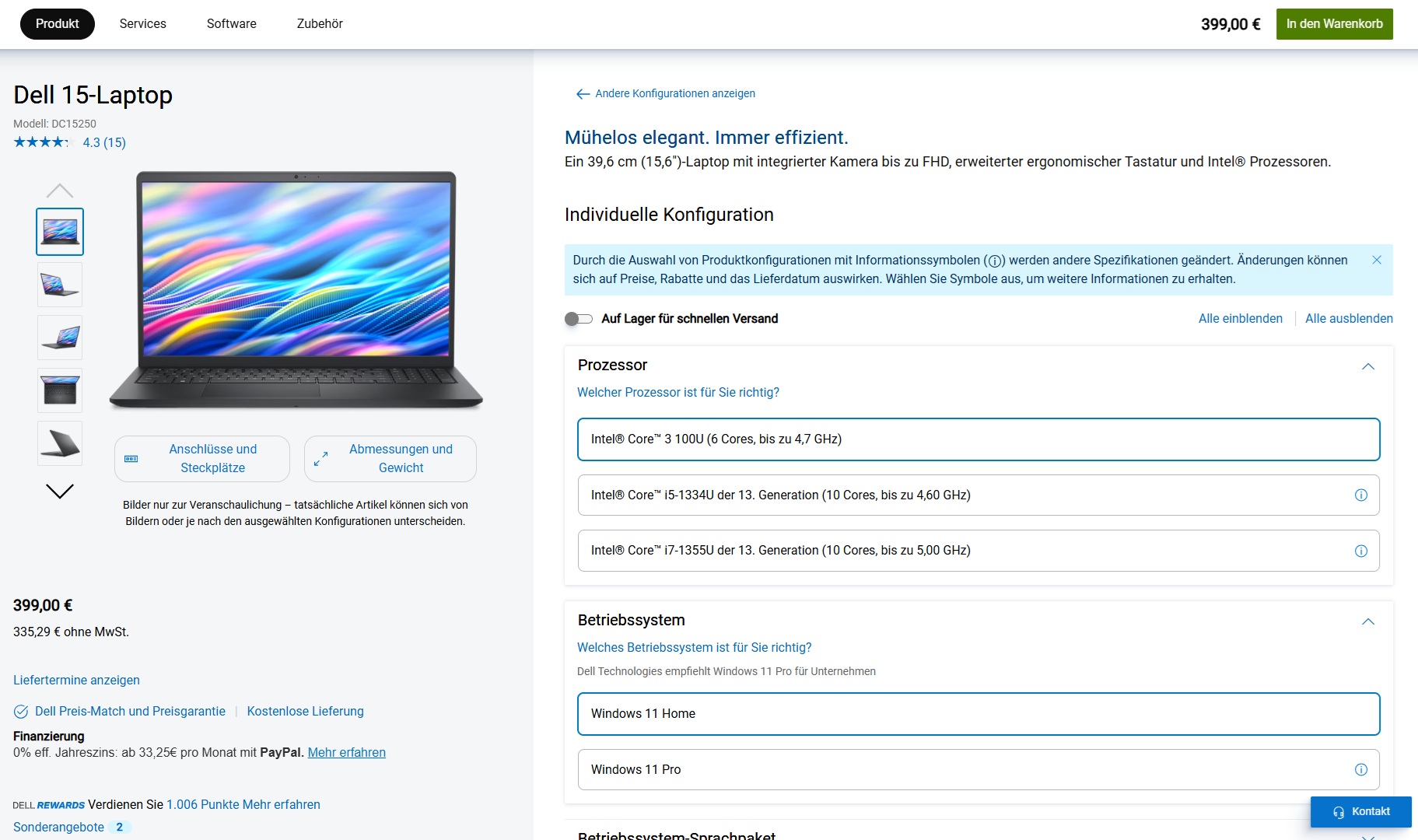1418x840 pixels.
Task: Click Alle einblenden link
Action: (x=1241, y=319)
